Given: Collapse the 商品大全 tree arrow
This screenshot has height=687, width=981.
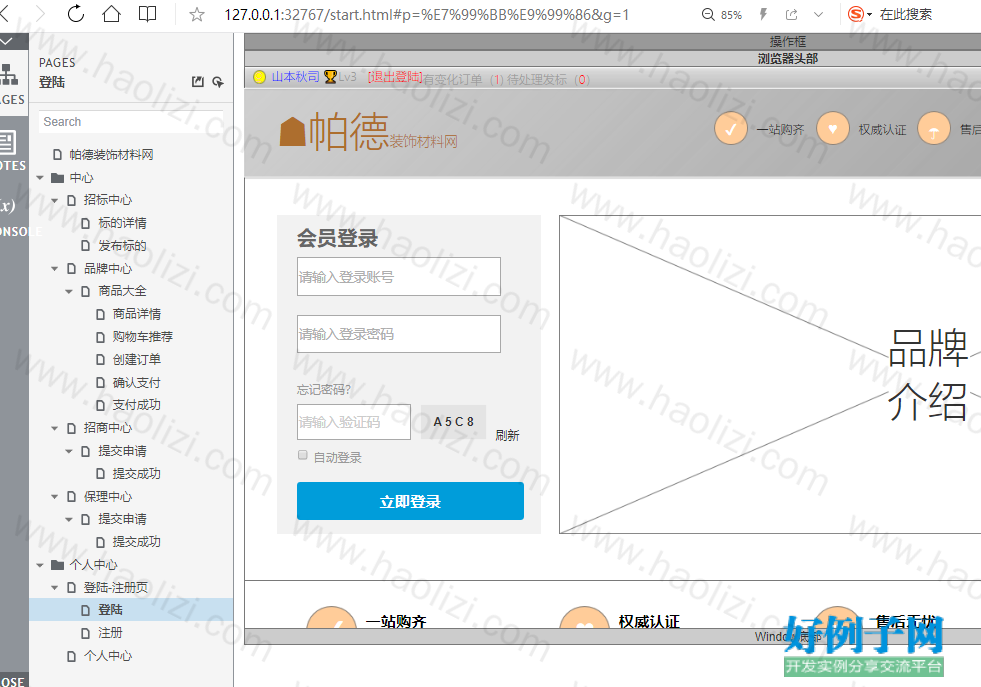Looking at the screenshot, I should [x=69, y=291].
